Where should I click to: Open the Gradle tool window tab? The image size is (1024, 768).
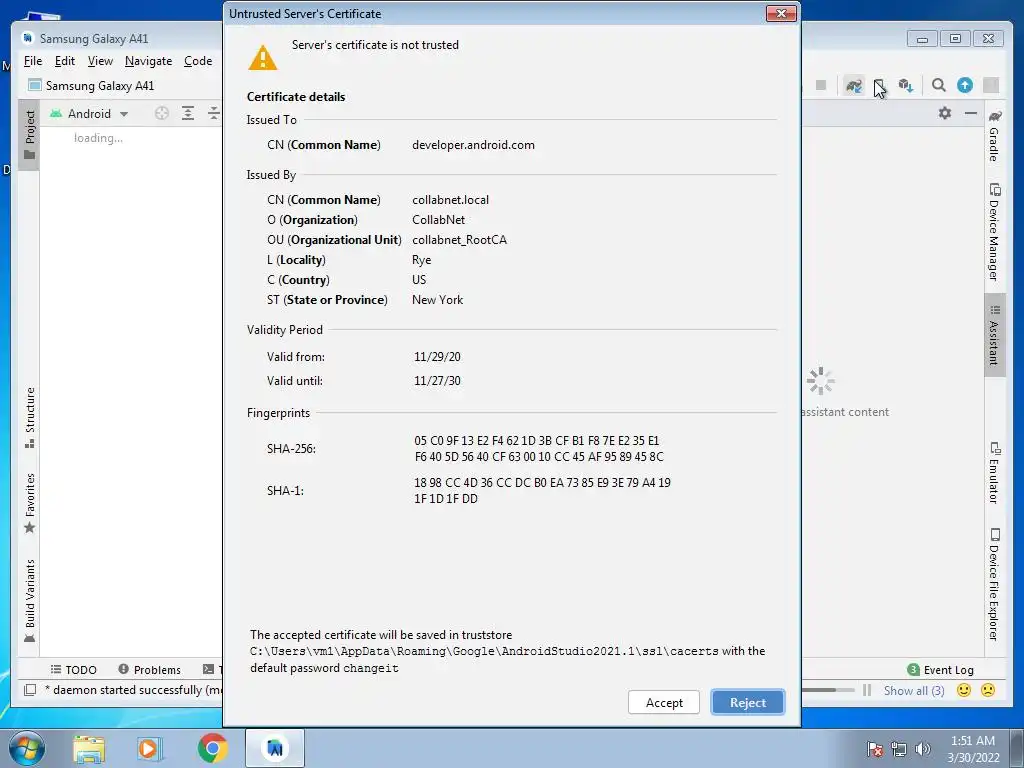(x=994, y=135)
